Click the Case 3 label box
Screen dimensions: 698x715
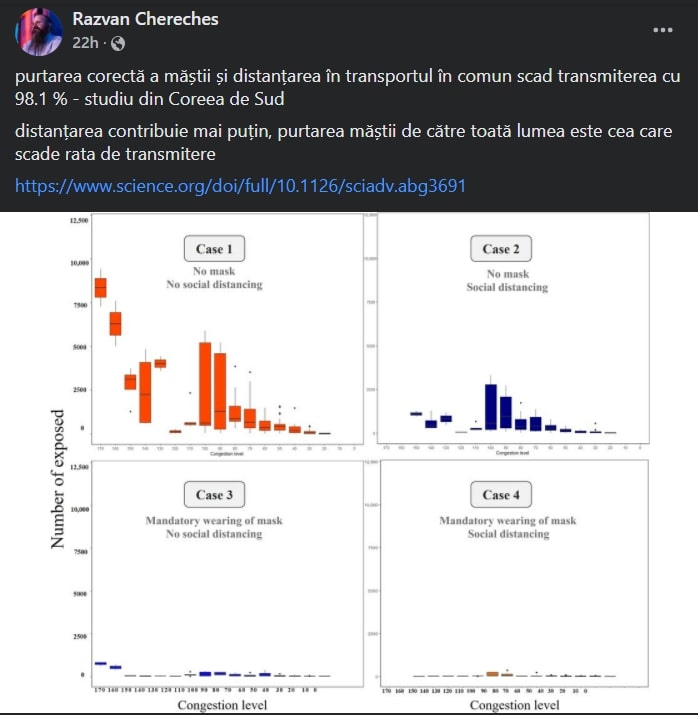pos(214,494)
